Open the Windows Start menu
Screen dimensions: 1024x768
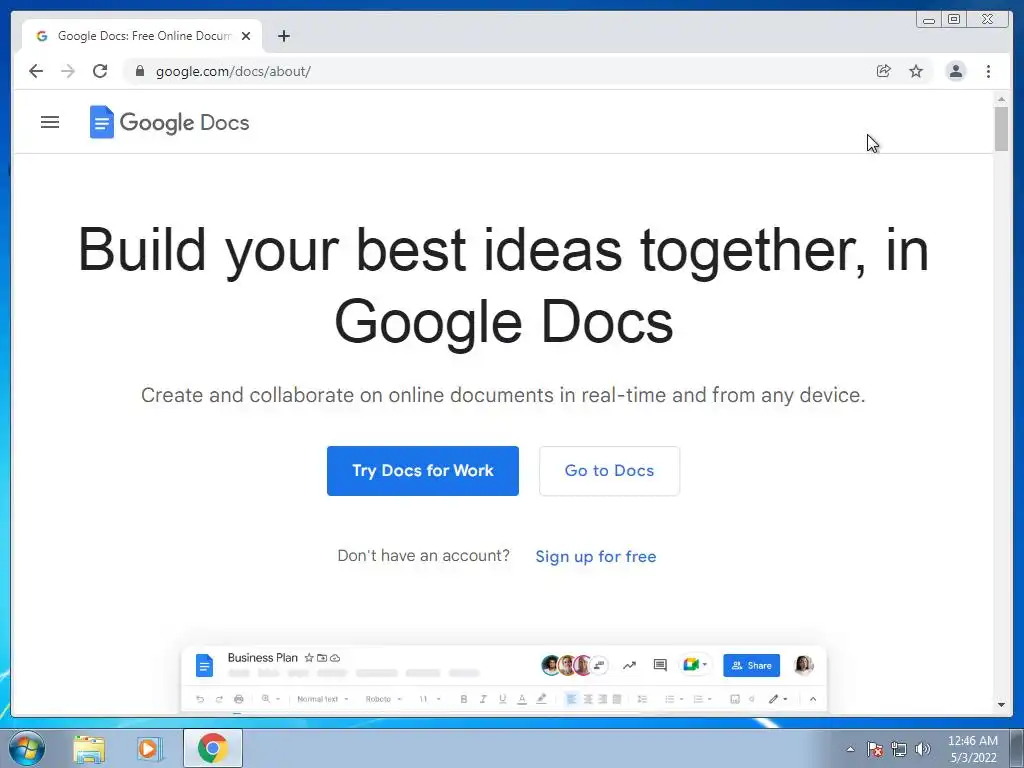click(27, 748)
